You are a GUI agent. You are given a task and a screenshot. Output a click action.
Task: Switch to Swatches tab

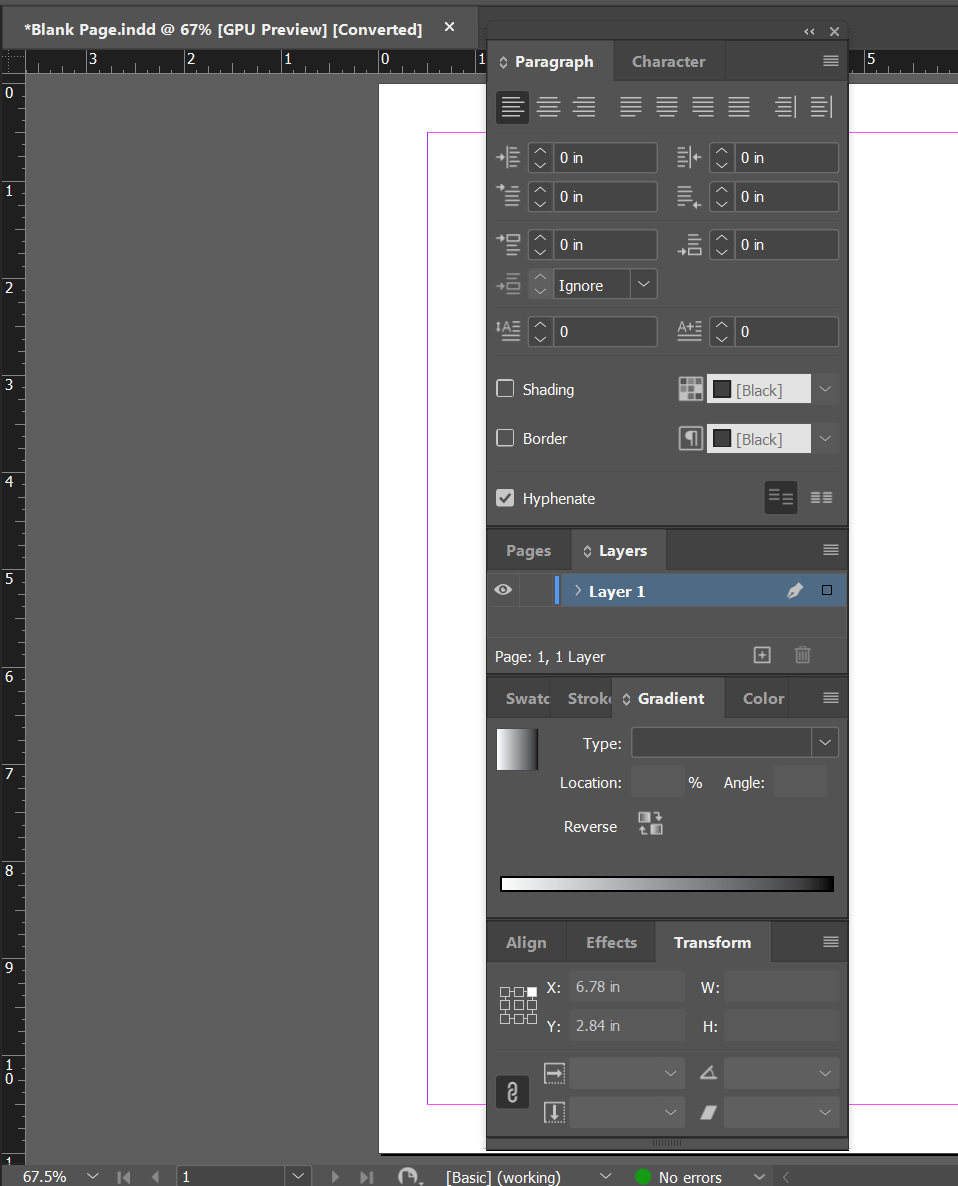(x=527, y=699)
